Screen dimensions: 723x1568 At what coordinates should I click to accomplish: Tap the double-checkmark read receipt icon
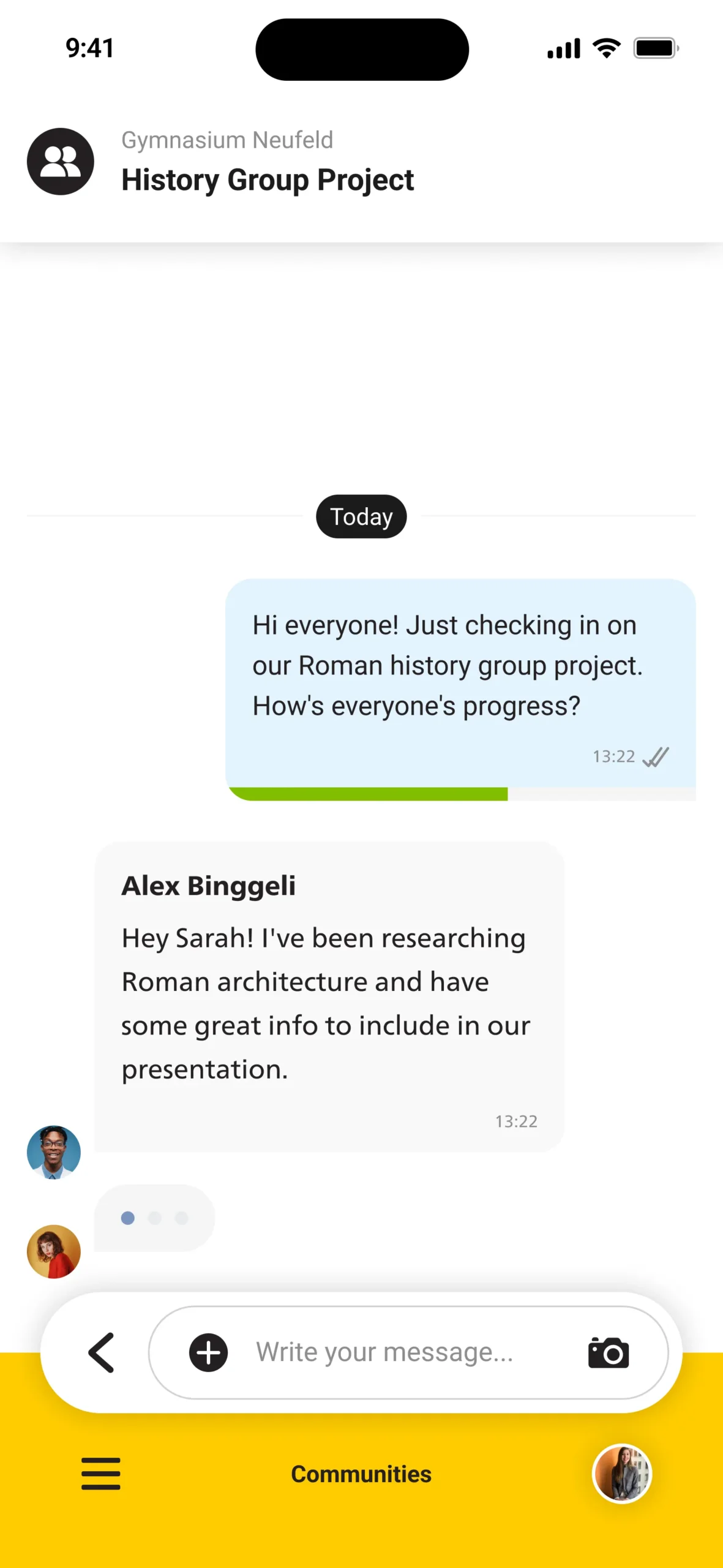point(656,757)
